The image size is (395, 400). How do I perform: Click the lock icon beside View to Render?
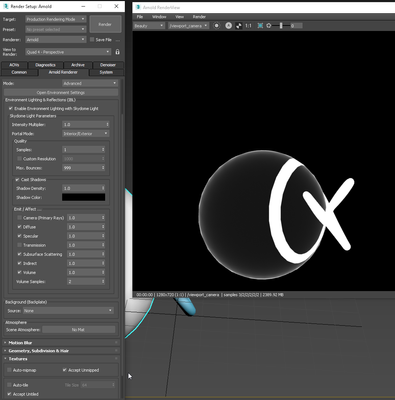[x=117, y=52]
